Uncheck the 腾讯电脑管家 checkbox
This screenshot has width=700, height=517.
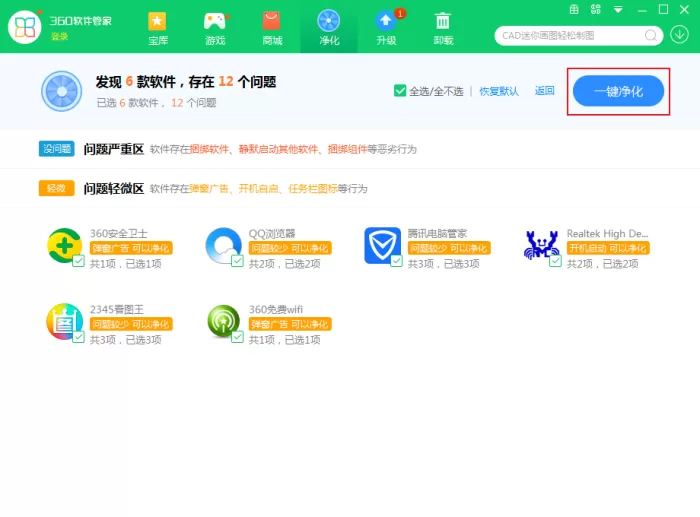[396, 260]
